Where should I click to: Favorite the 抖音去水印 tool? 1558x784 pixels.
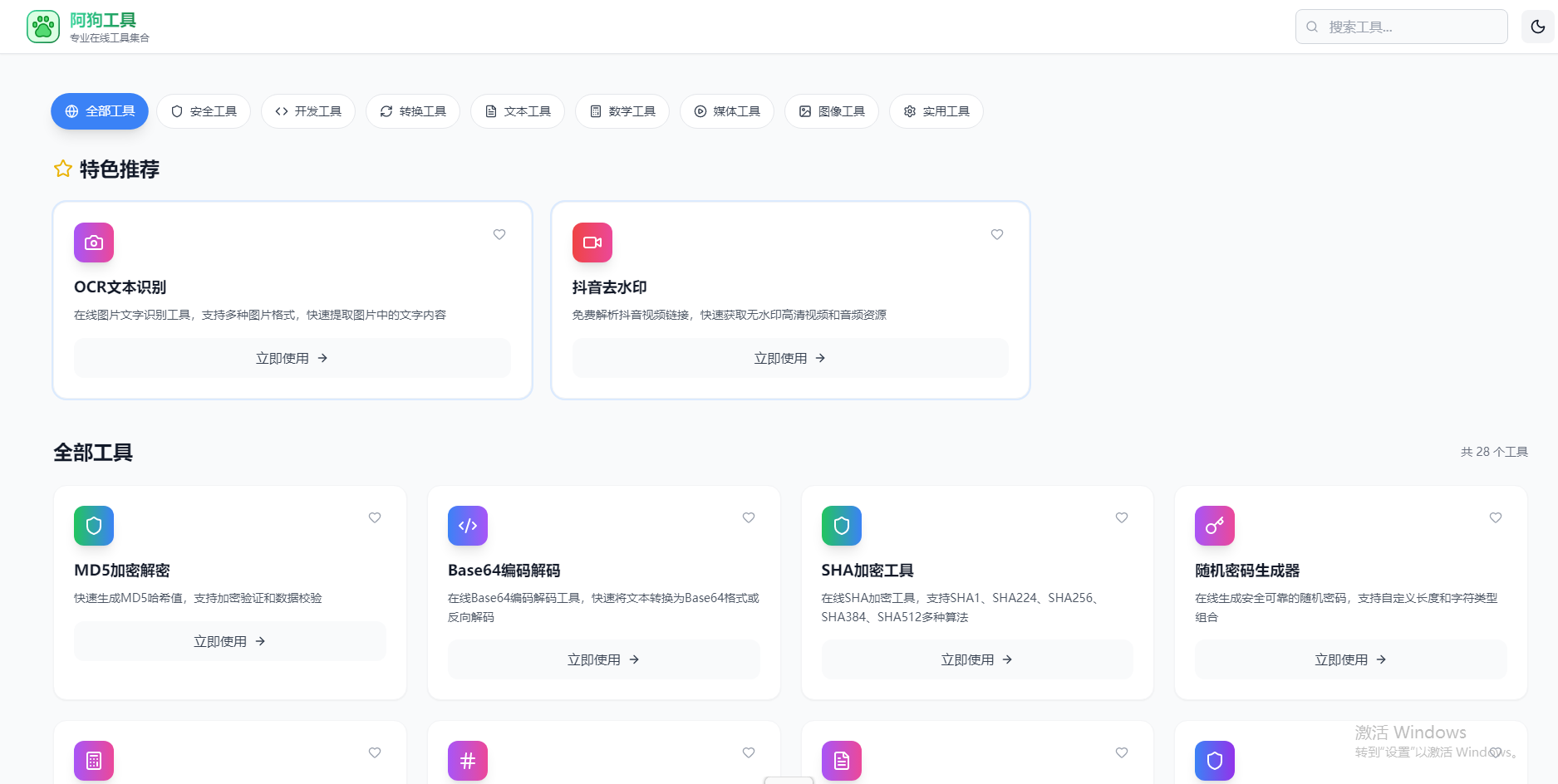pyautogui.click(x=997, y=234)
